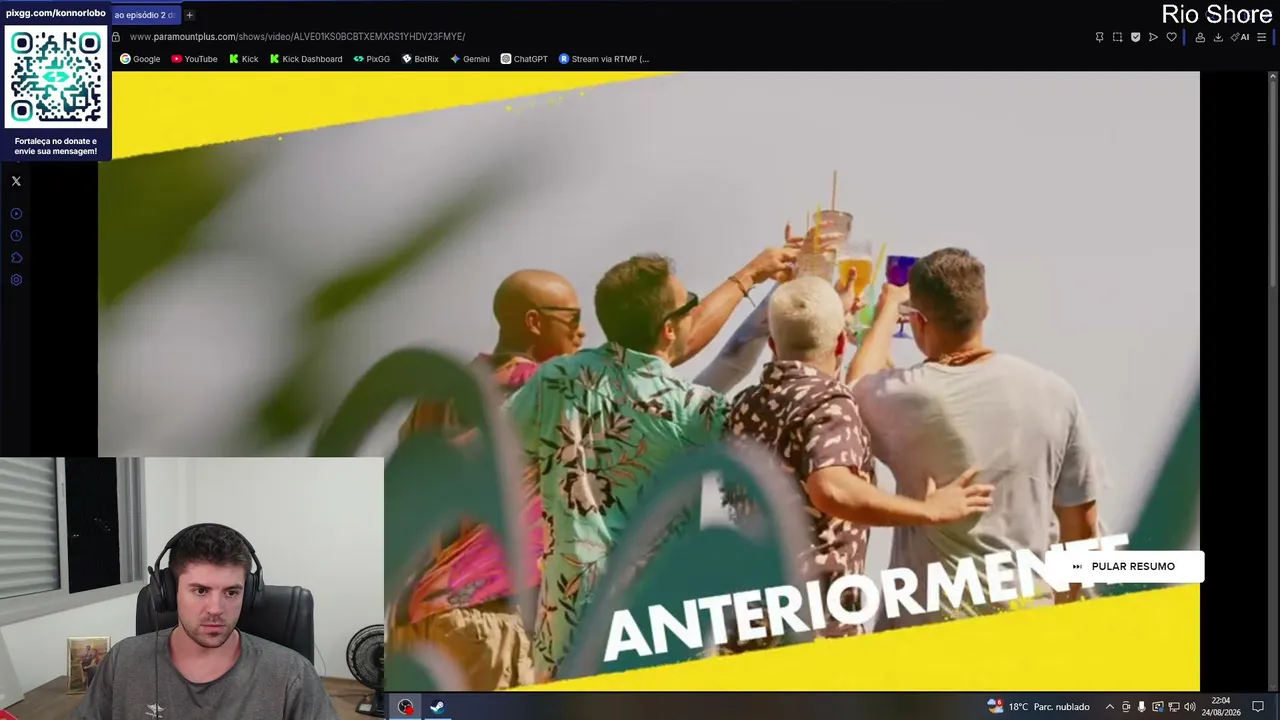Activate the screenshot snip tool icon
1280x720 pixels.
pos(1117,37)
